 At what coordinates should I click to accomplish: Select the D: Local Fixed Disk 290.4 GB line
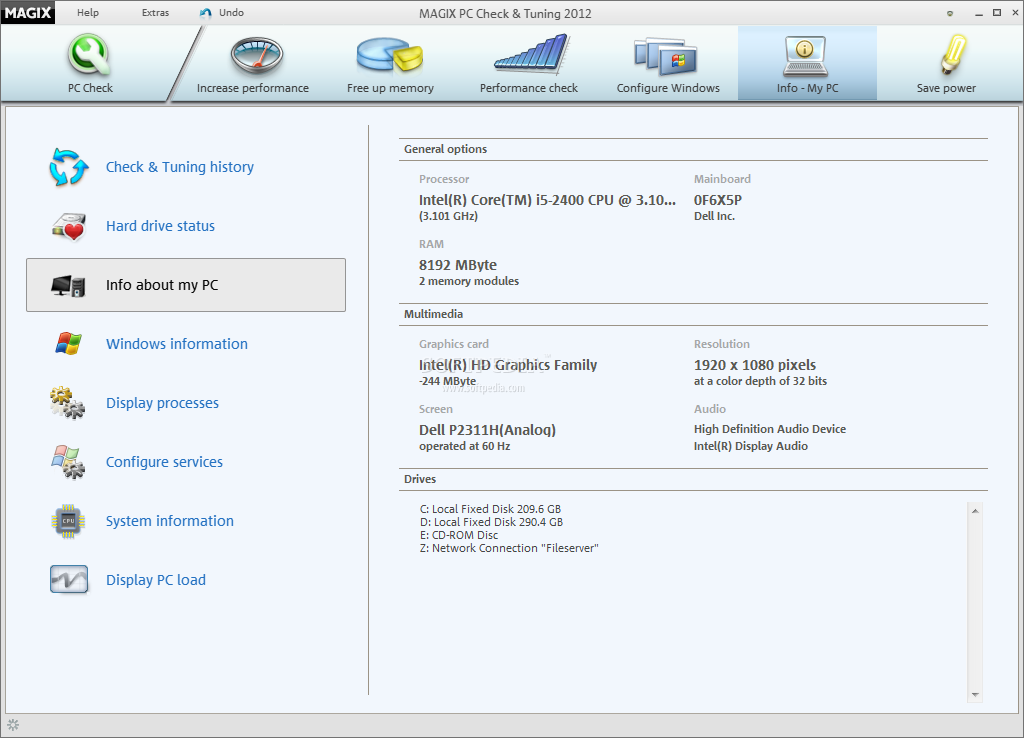491,522
